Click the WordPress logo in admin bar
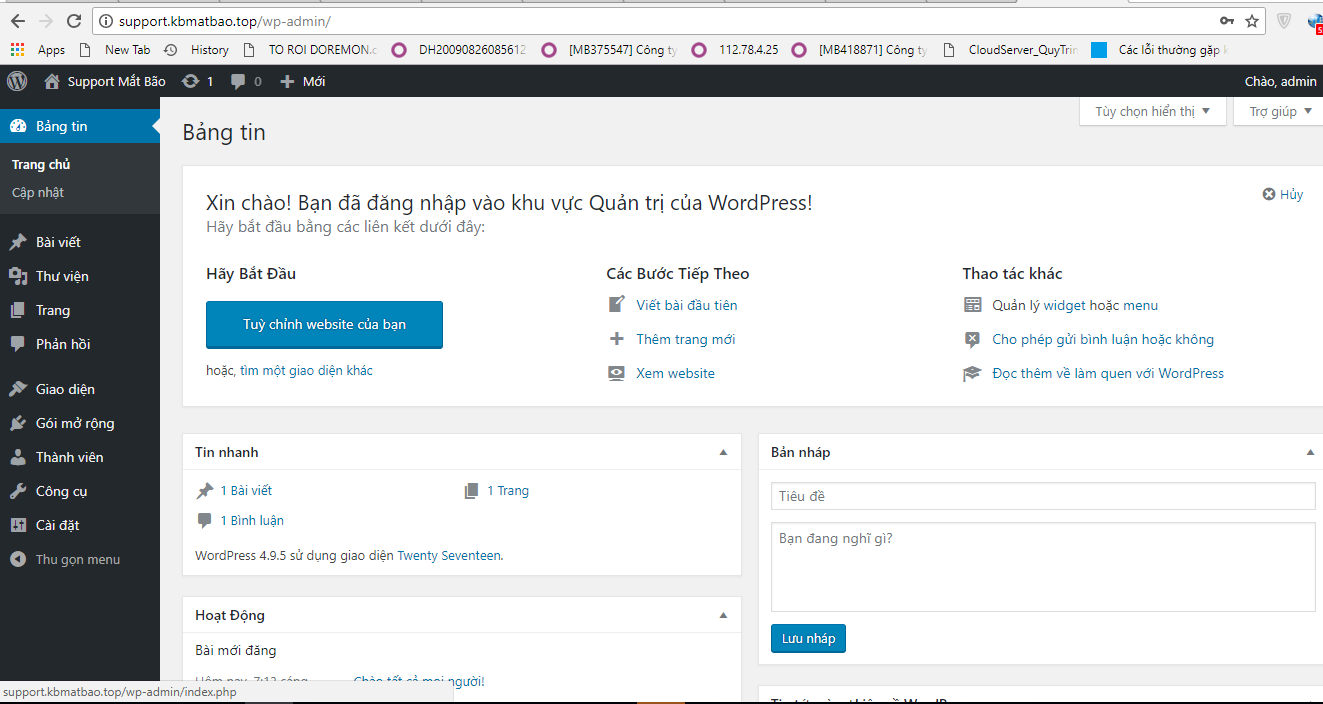 [x=17, y=81]
